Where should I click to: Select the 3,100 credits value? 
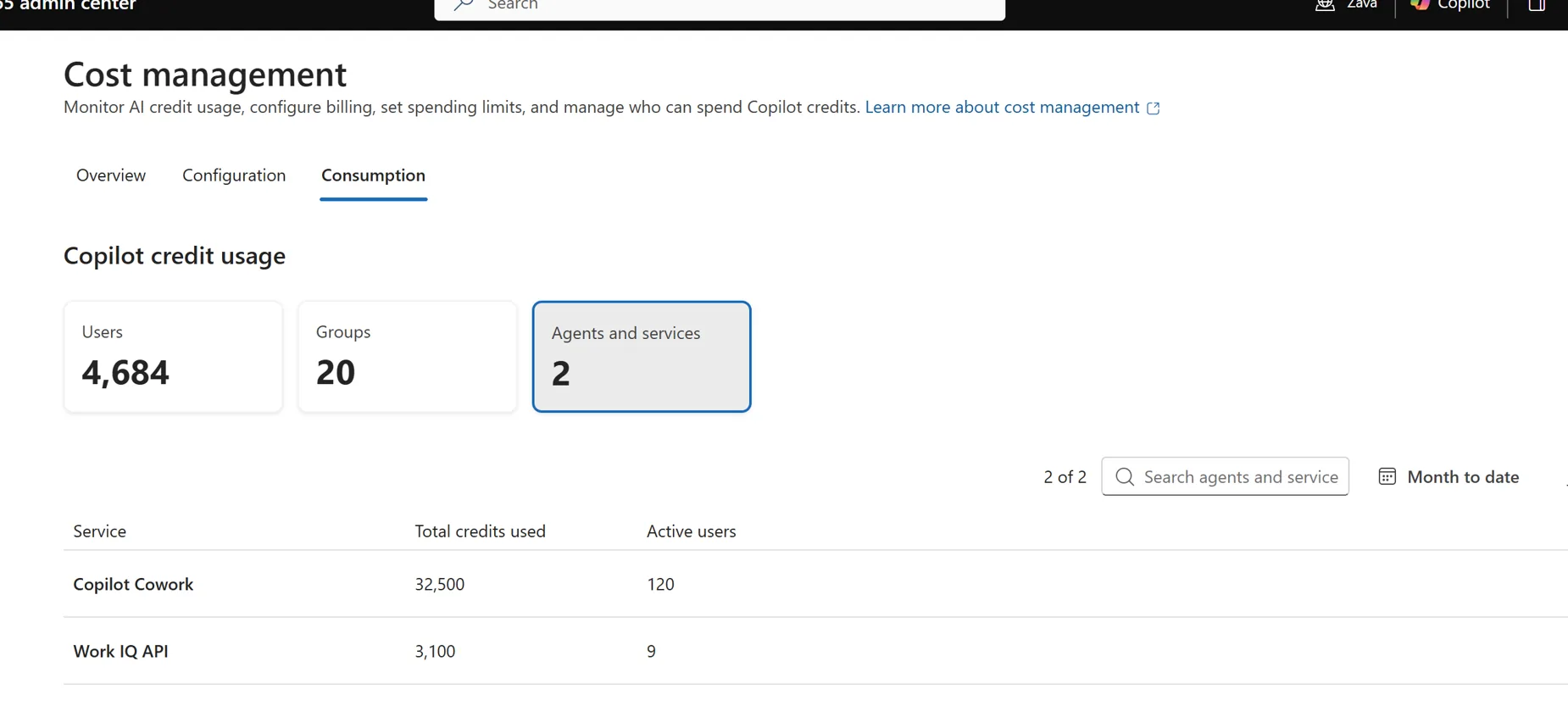click(435, 651)
